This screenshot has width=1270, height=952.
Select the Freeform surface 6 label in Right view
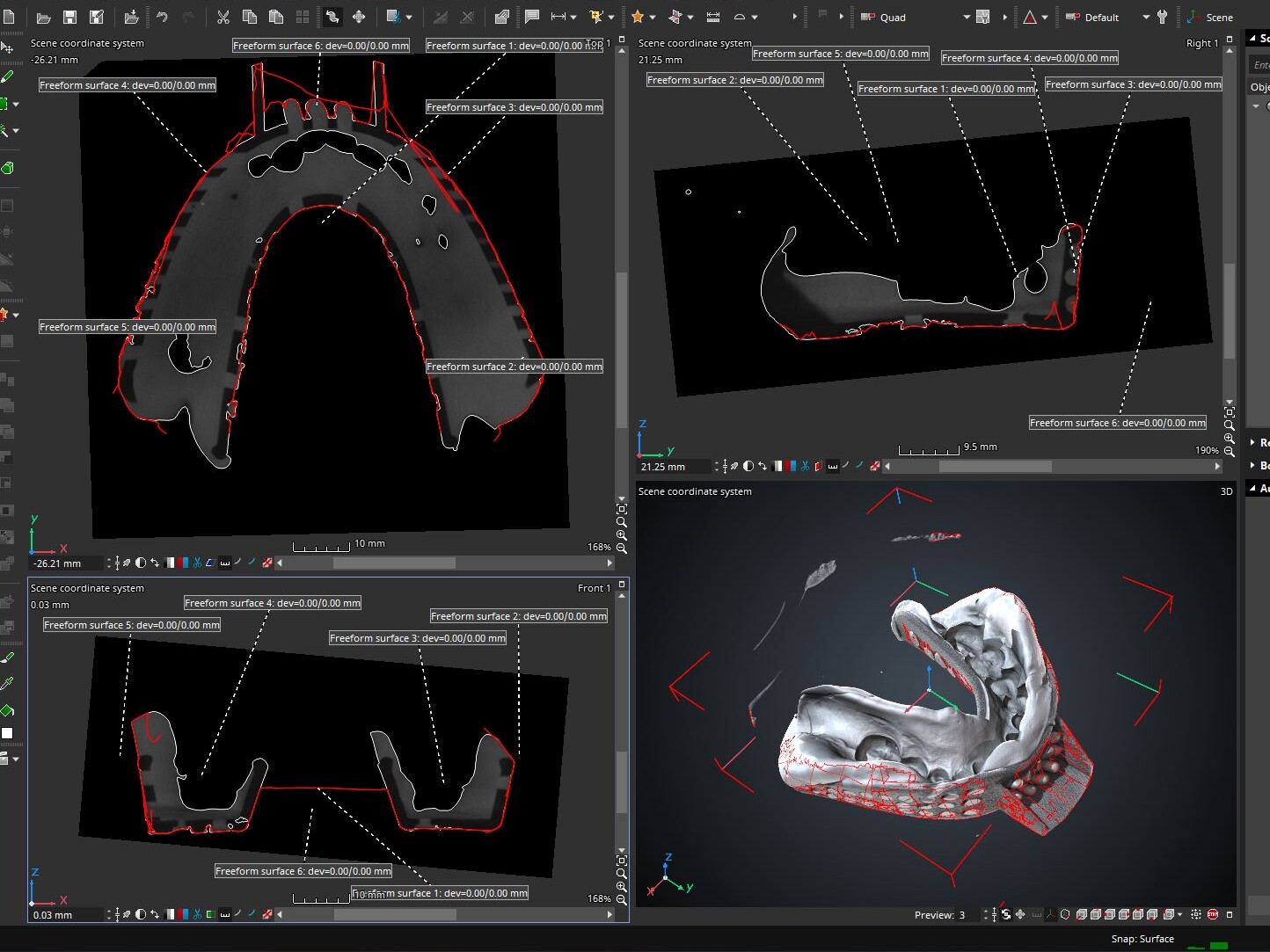coord(1118,423)
